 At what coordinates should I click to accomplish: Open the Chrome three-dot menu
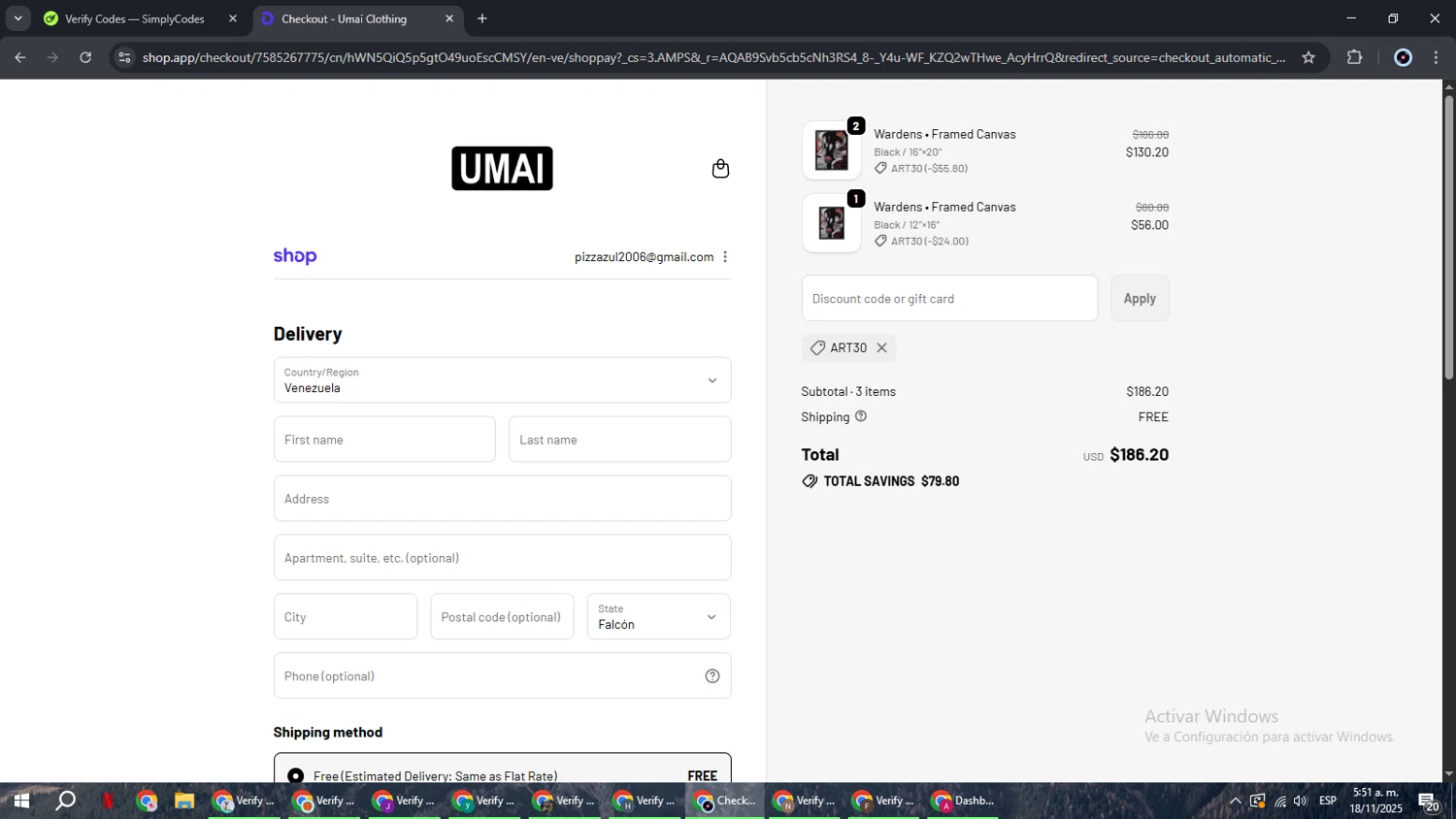1436,57
